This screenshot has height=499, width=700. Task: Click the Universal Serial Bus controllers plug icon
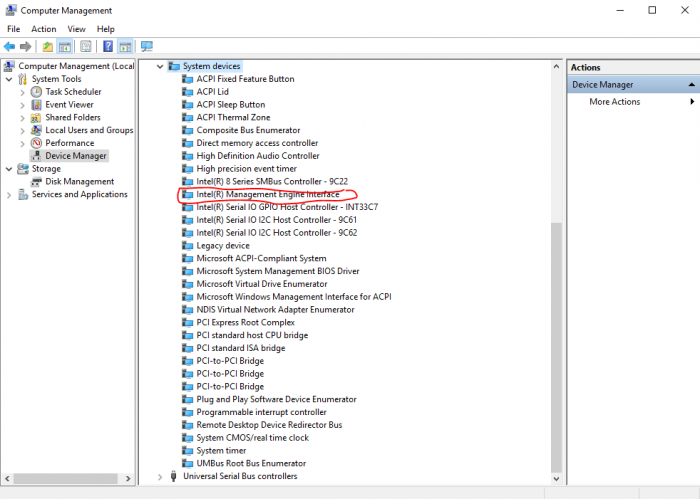[x=174, y=476]
